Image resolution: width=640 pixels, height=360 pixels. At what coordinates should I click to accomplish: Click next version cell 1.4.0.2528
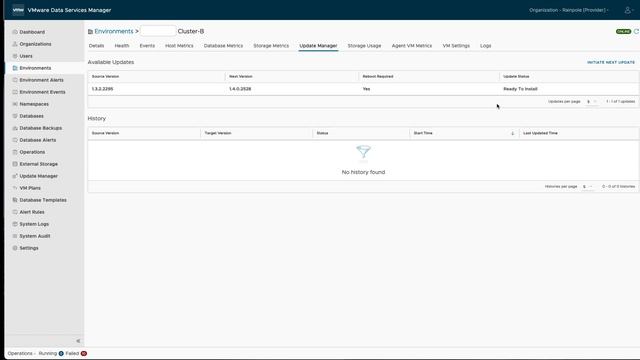tap(240, 89)
